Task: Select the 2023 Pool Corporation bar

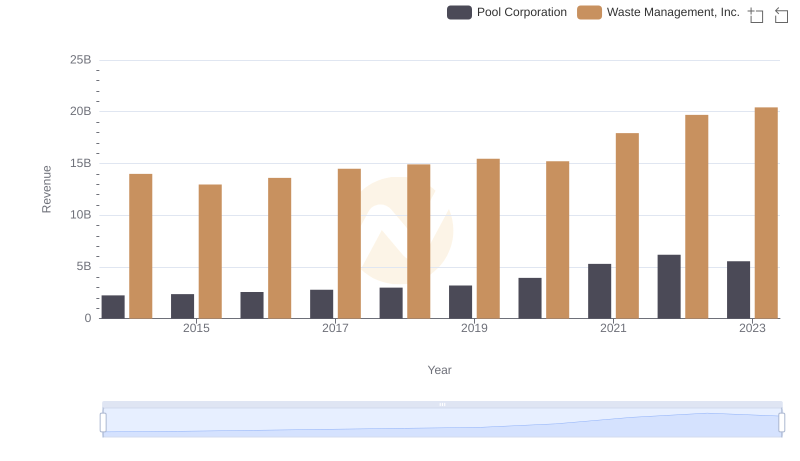Action: (x=738, y=290)
